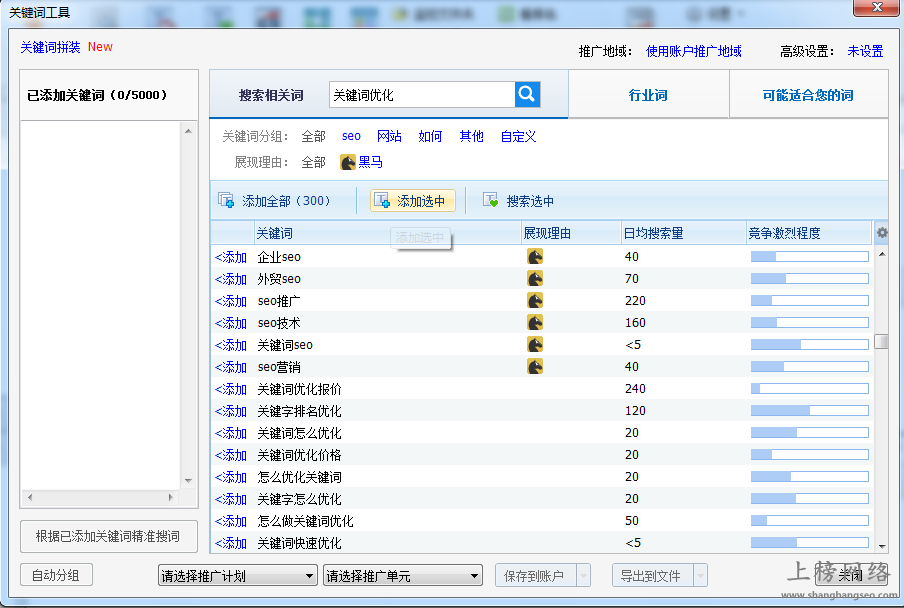Switch to the 可能适合您的词 tab
This screenshot has height=608, width=904.
pos(808,95)
